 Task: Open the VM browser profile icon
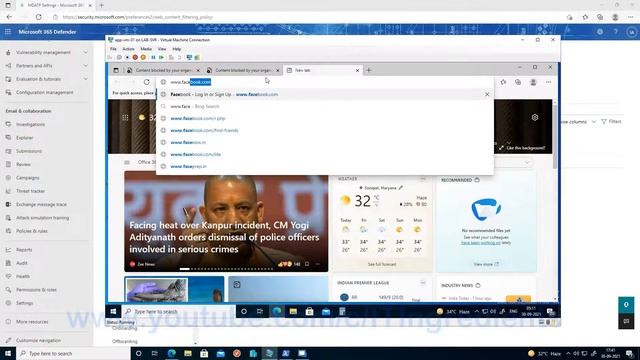533,82
